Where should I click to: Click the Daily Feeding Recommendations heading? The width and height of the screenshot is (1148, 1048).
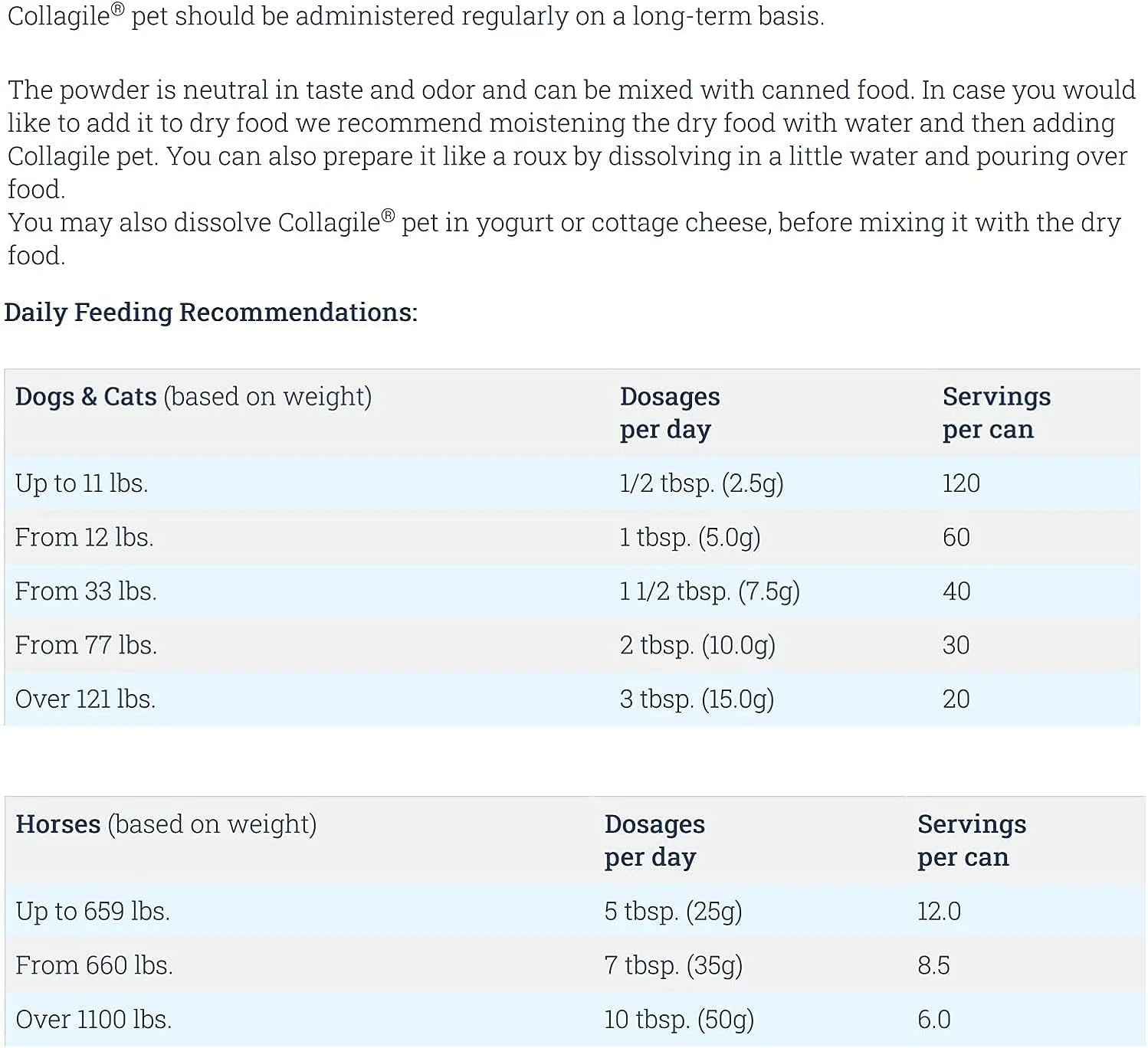coord(211,313)
